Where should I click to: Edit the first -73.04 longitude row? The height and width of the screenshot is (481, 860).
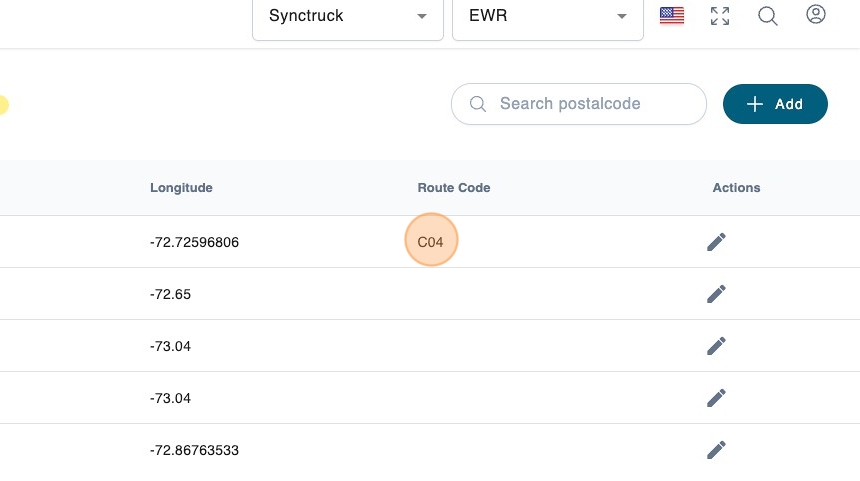716,346
